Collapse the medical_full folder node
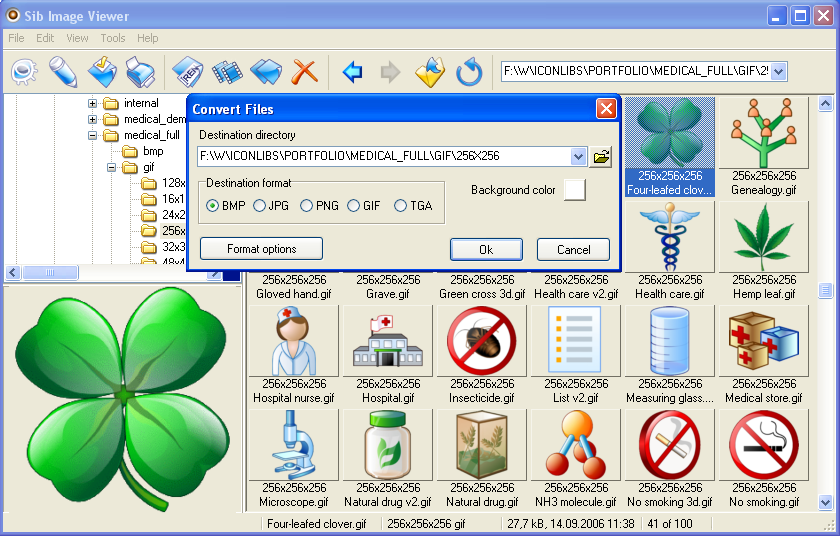 (x=93, y=135)
